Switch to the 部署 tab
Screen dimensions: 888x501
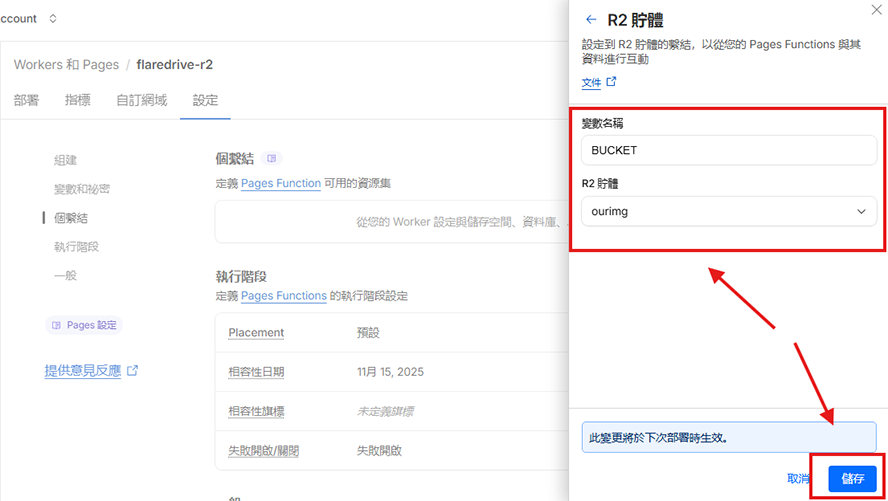click(x=26, y=100)
